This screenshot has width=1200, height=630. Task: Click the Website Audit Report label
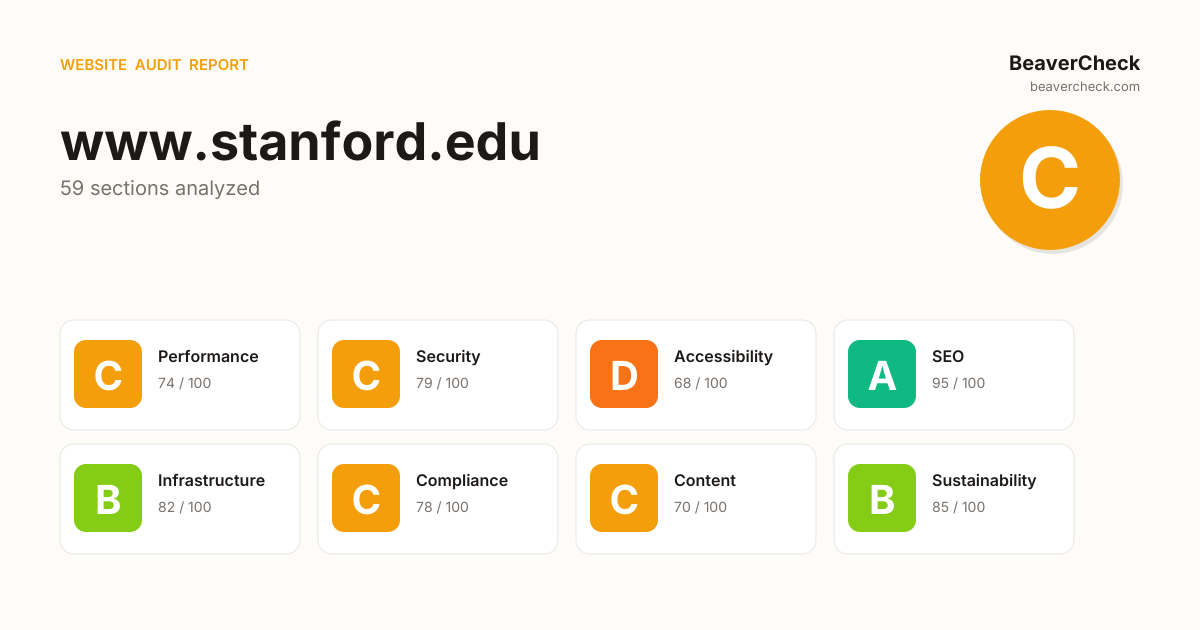154,65
